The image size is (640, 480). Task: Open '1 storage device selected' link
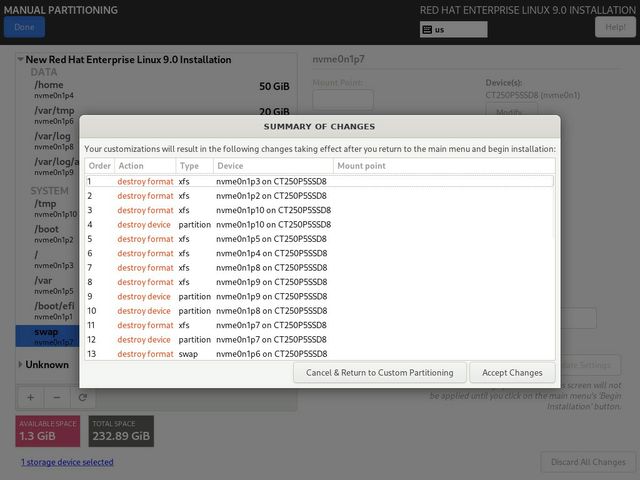pos(67,462)
